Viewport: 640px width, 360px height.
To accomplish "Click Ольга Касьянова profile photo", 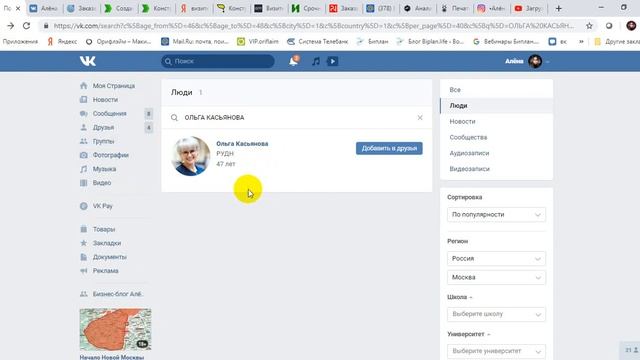I will pyautogui.click(x=191, y=156).
